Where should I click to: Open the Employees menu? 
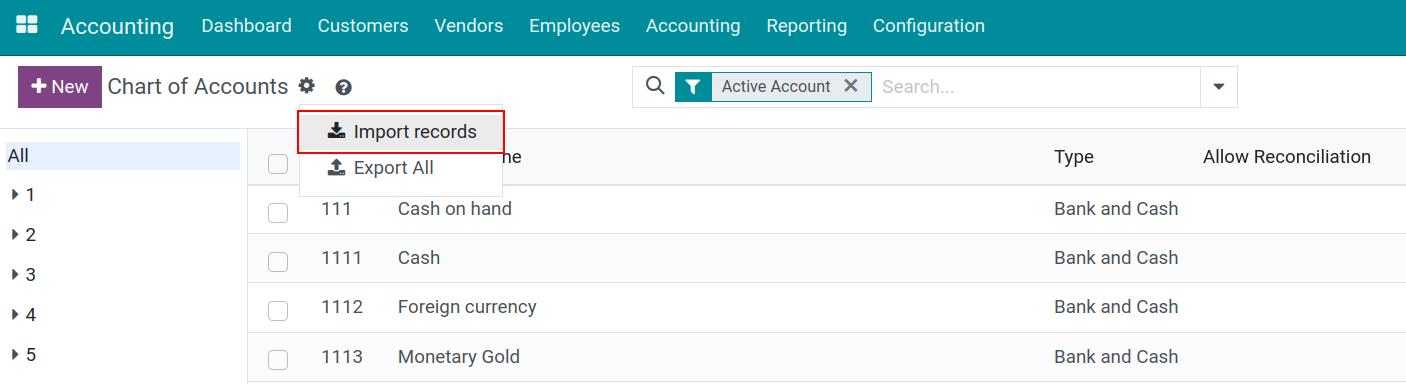pos(575,26)
